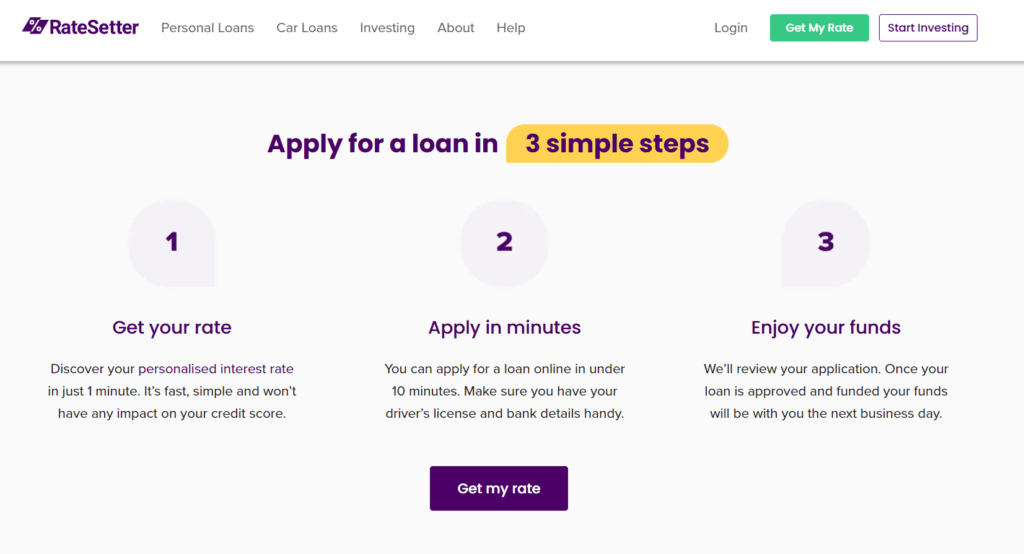This screenshot has height=554, width=1024.
Task: Click the Apply in minutes heading
Action: click(504, 327)
